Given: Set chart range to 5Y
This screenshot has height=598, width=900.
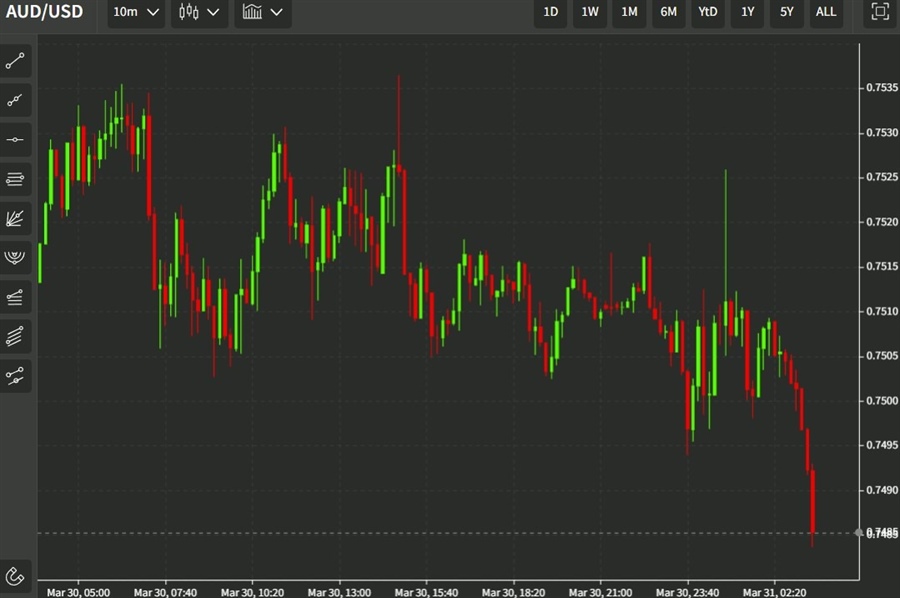Looking at the screenshot, I should click(x=786, y=12).
